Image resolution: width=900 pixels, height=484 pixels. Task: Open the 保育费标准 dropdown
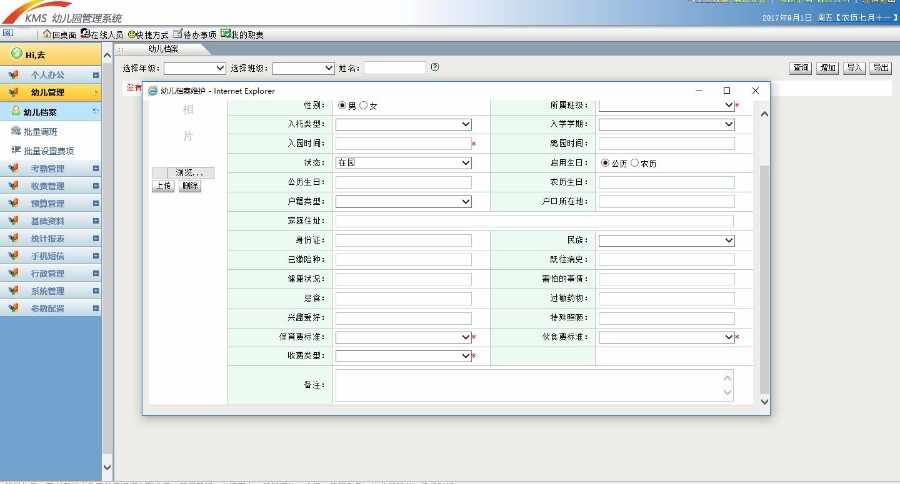pyautogui.click(x=404, y=336)
